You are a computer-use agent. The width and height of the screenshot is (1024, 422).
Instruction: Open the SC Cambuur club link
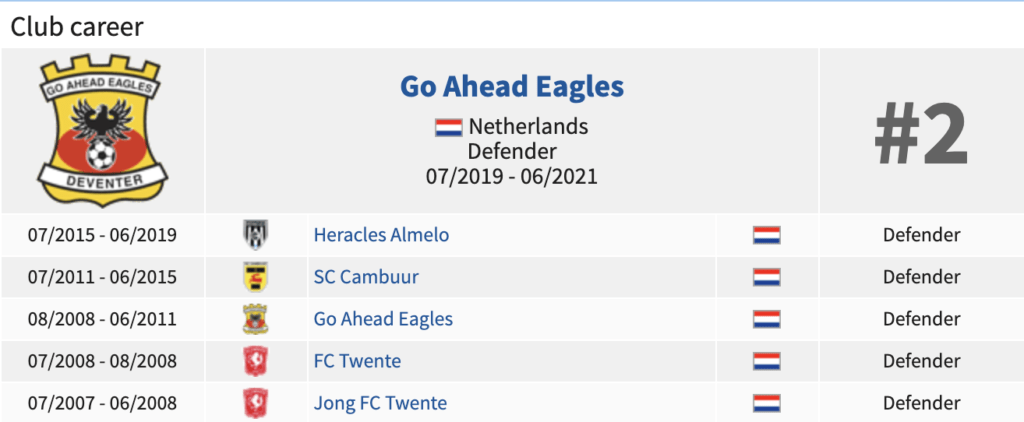click(x=366, y=277)
